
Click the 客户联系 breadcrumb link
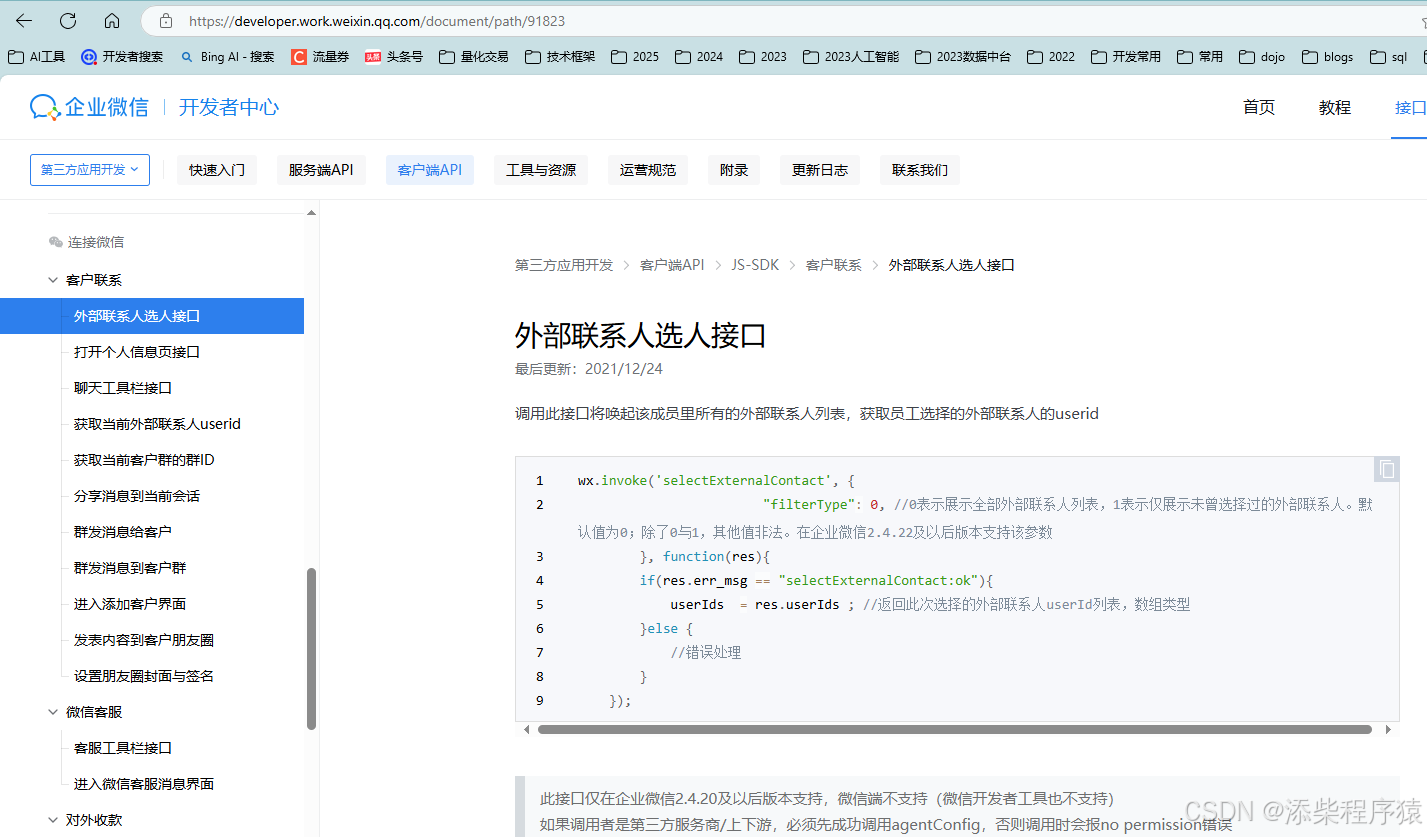[x=834, y=265]
